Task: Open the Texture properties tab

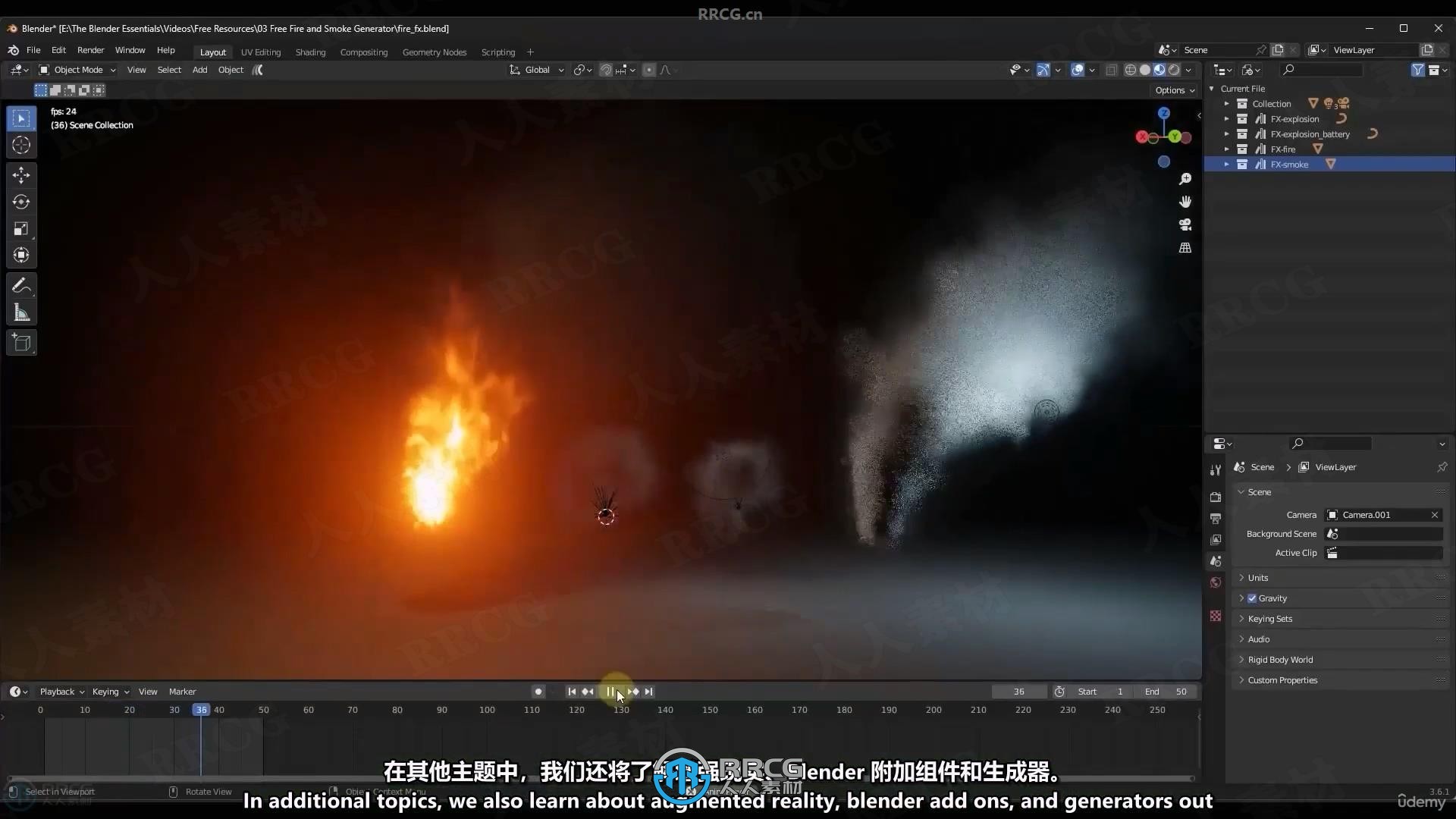Action: coord(1216,616)
